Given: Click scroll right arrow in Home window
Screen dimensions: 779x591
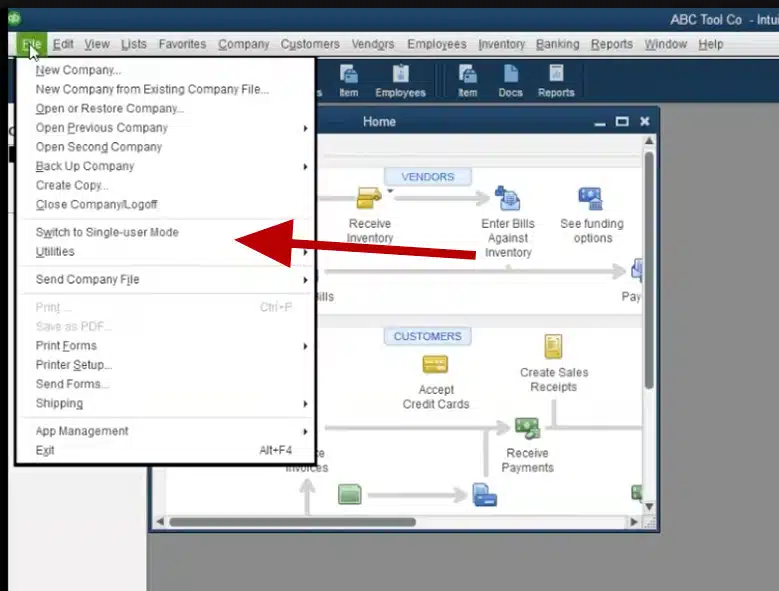Looking at the screenshot, I should tap(634, 522).
